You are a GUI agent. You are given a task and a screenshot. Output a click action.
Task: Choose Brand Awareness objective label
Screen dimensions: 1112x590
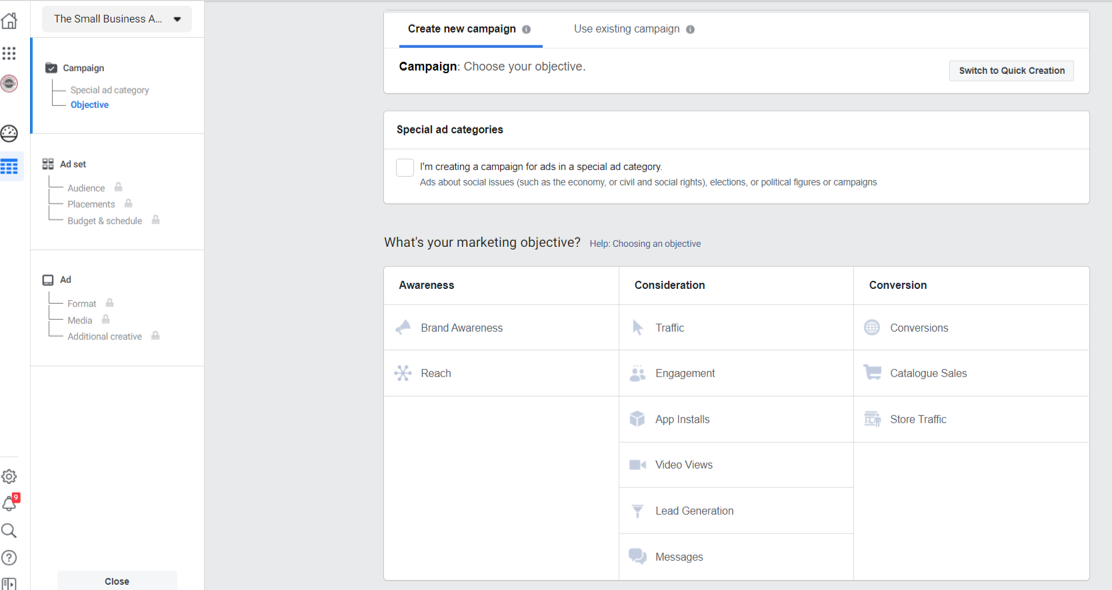[x=462, y=328]
